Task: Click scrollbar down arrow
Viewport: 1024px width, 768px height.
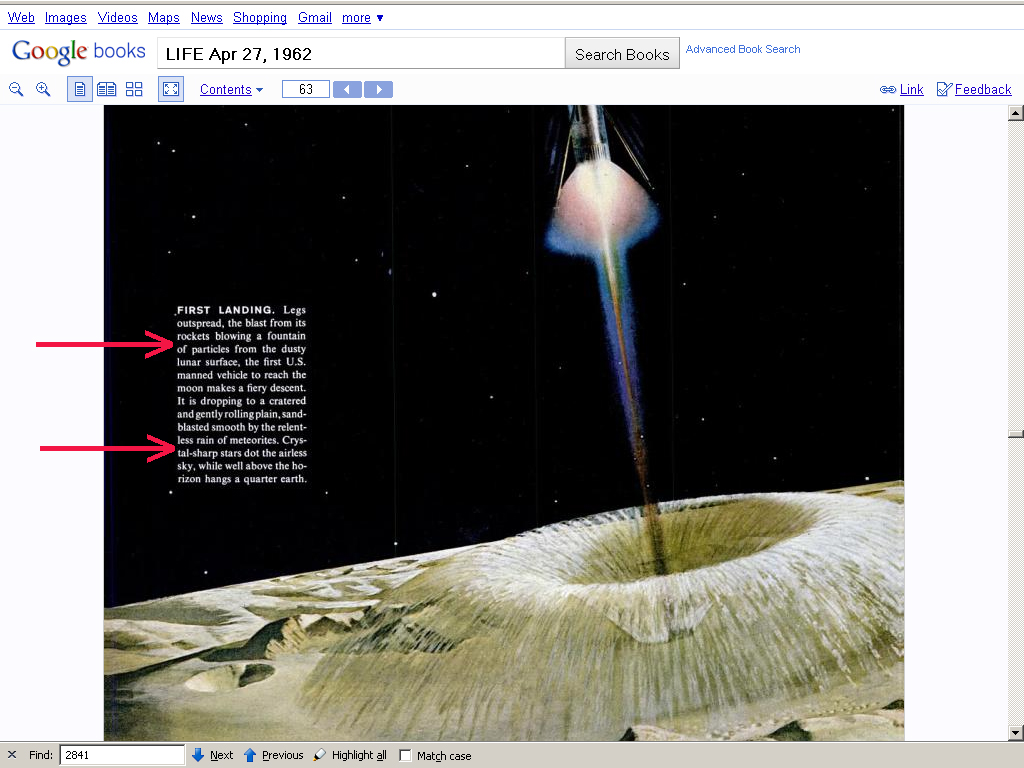Action: 1016,733
